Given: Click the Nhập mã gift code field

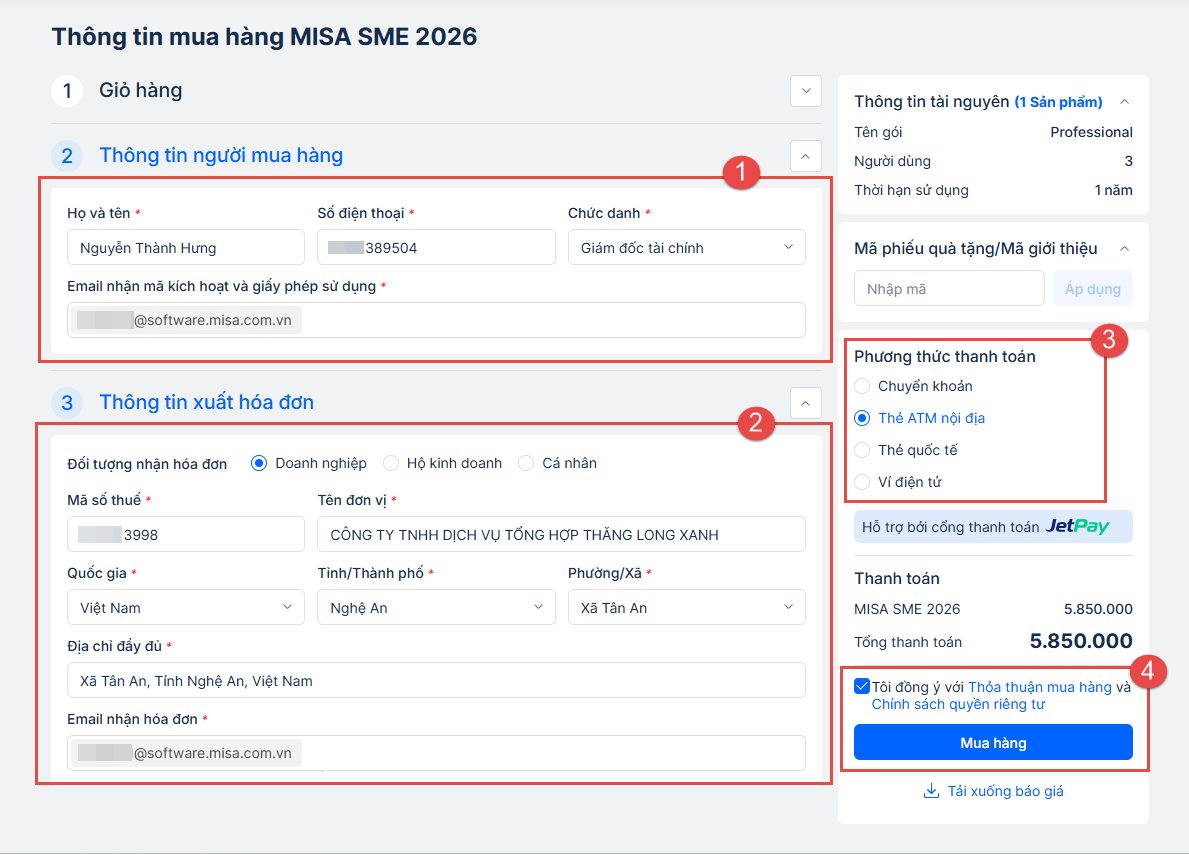Looking at the screenshot, I should pyautogui.click(x=949, y=289).
